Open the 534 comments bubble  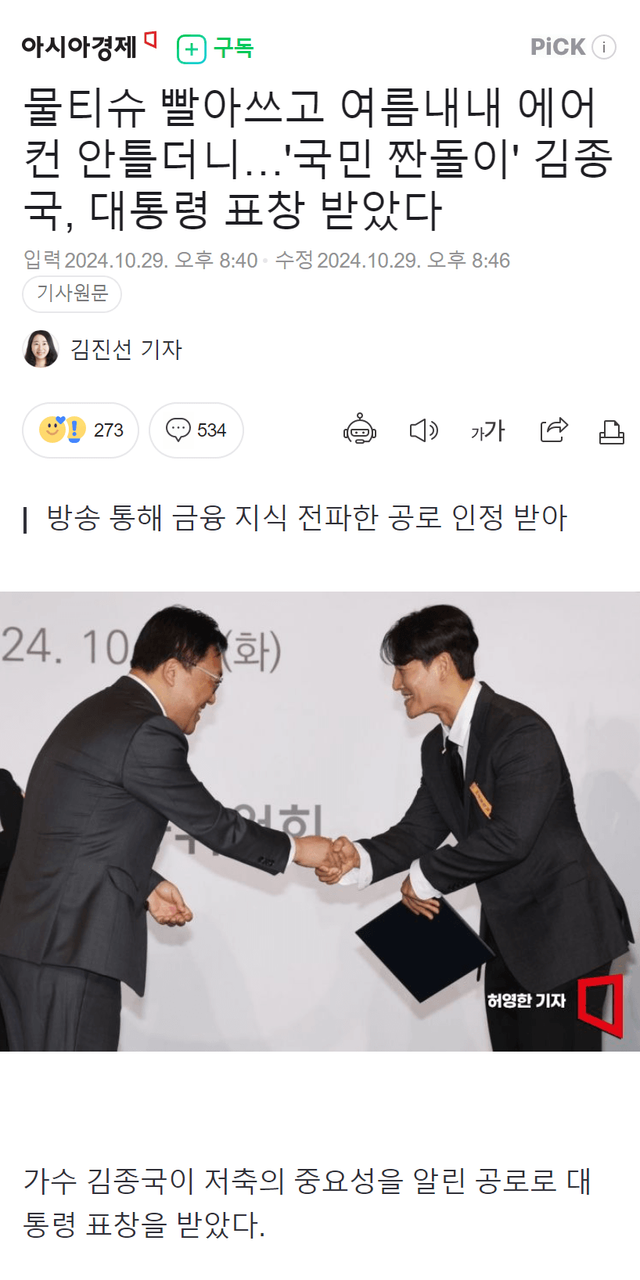click(196, 430)
